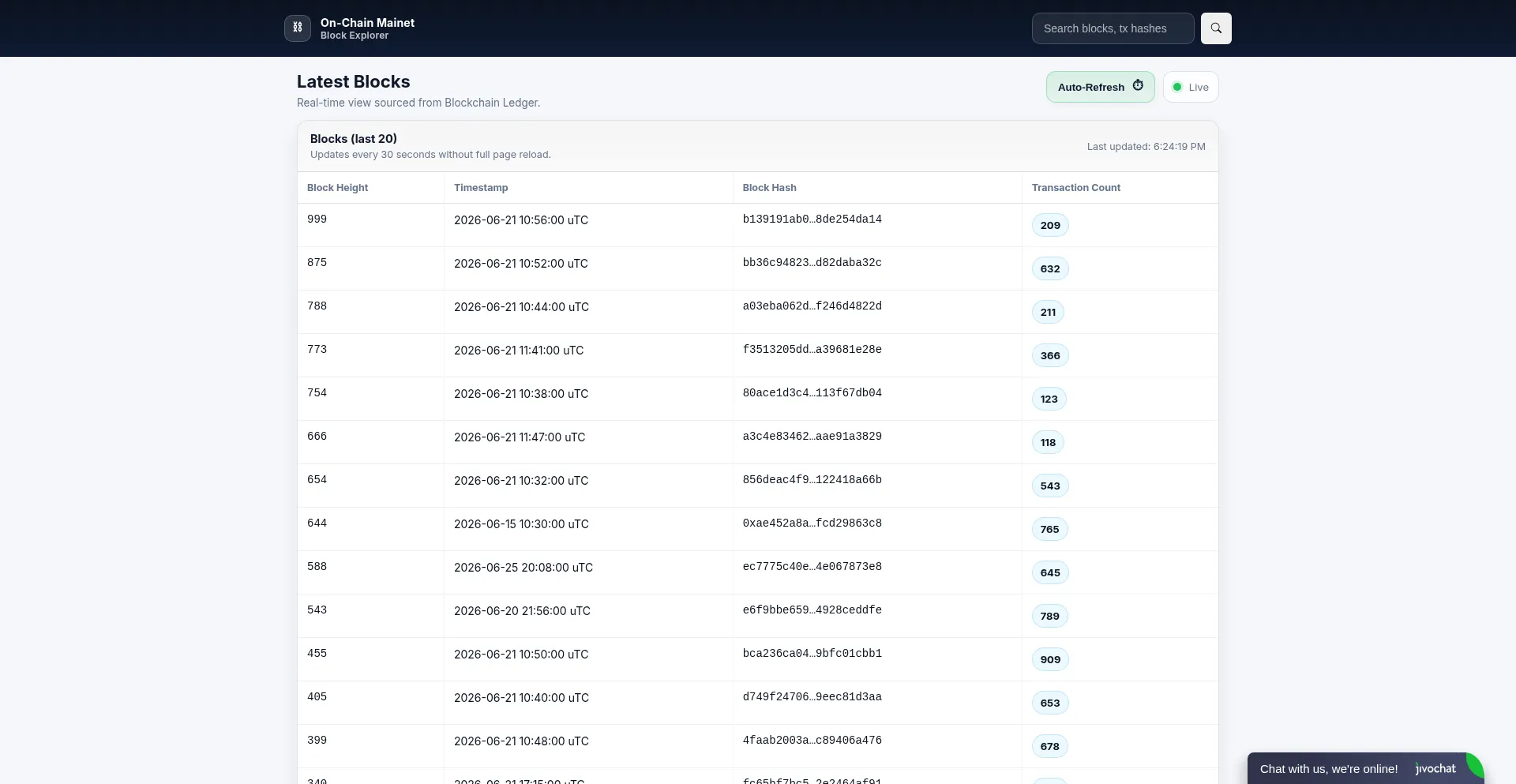Click the 909 transaction count badge

pos(1050,659)
